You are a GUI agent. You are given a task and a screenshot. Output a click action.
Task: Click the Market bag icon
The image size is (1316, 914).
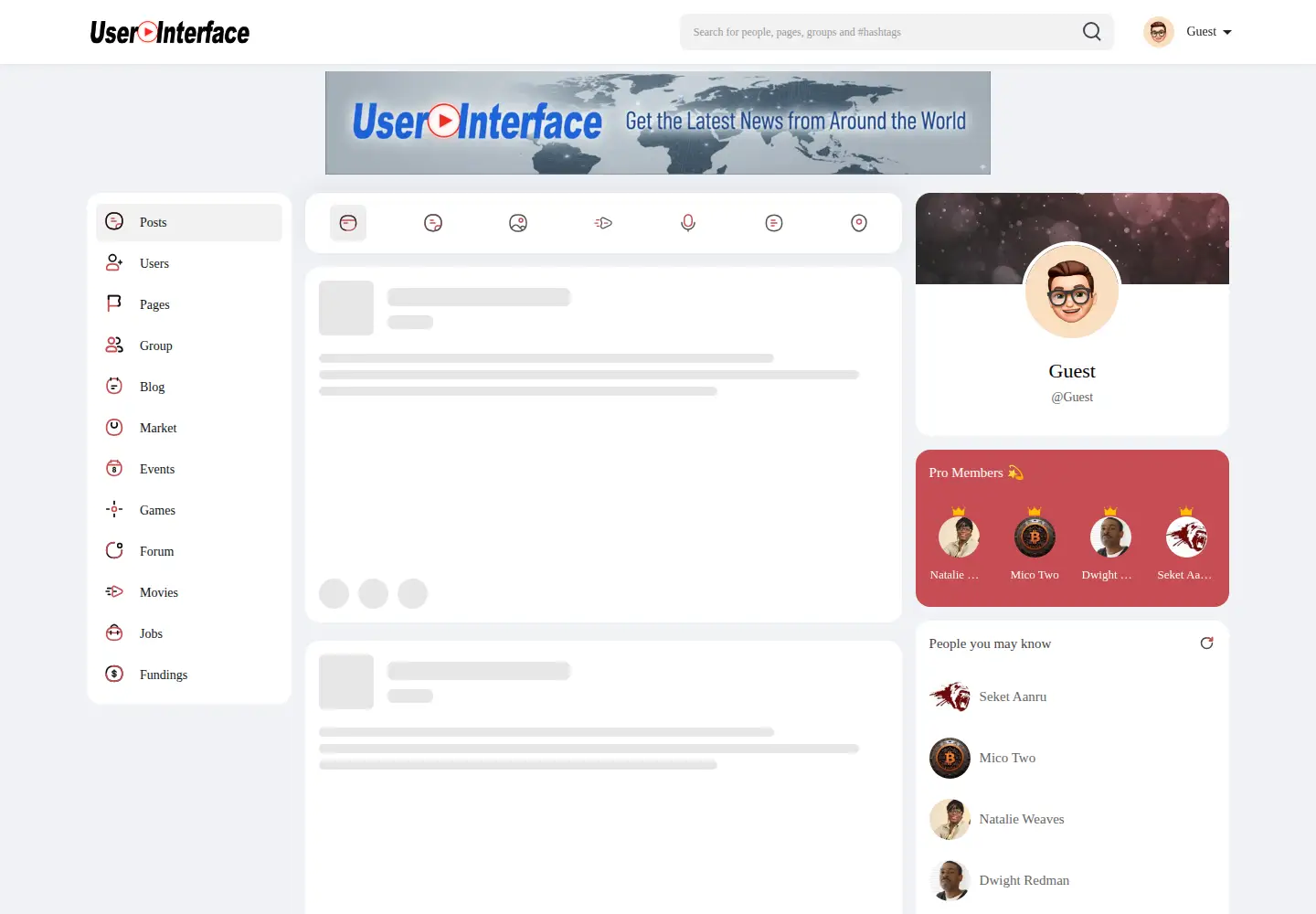click(x=114, y=427)
